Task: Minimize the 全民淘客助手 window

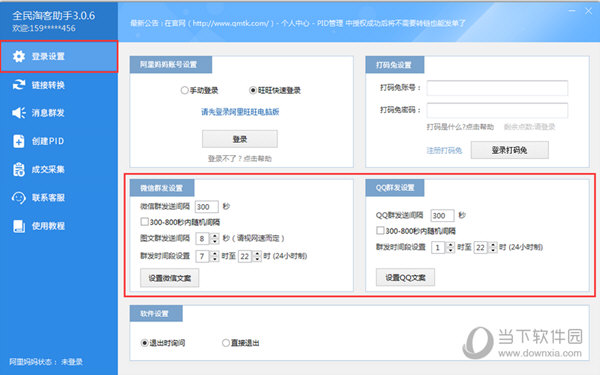Action: point(572,11)
